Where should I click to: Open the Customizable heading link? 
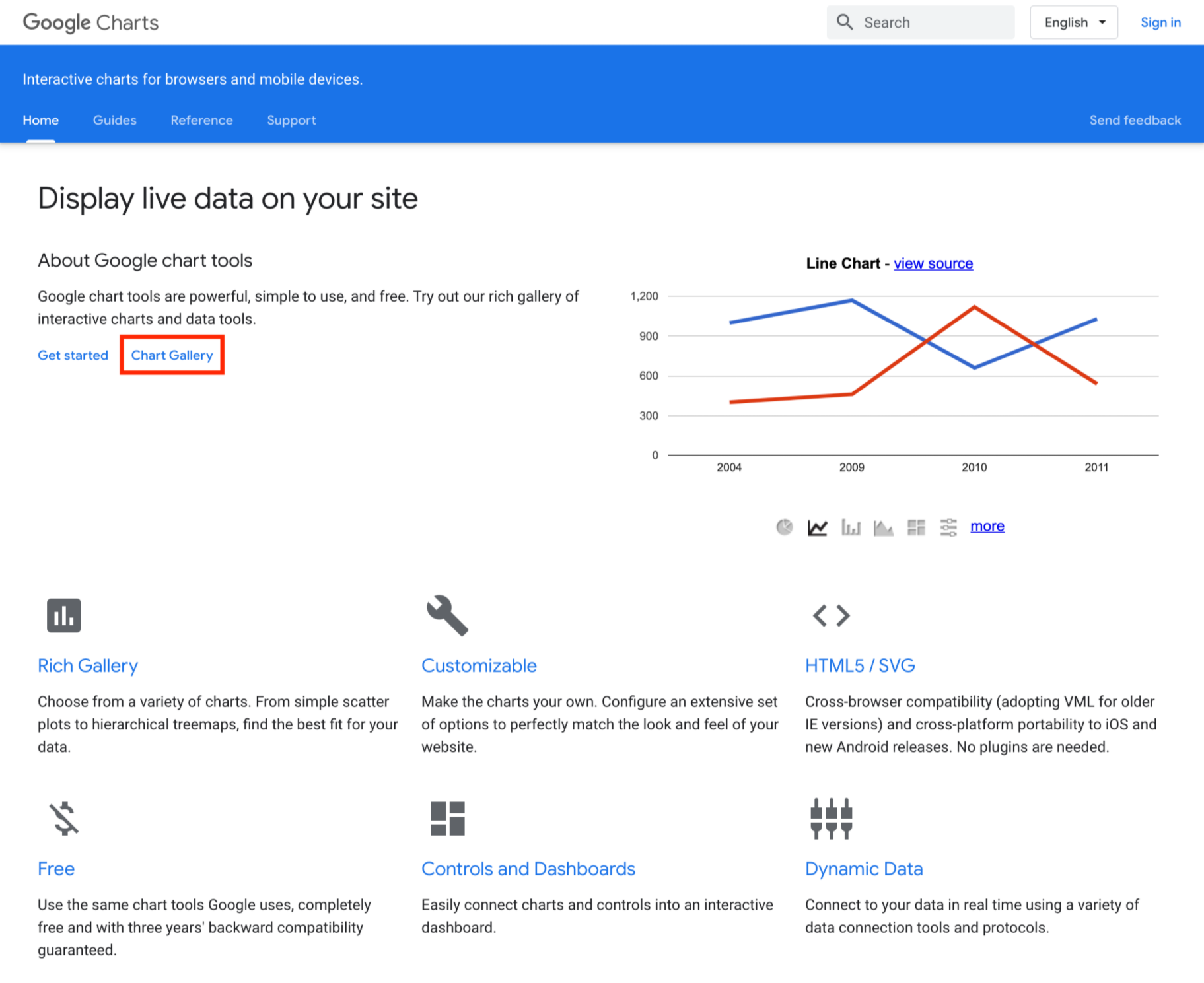tap(479, 665)
